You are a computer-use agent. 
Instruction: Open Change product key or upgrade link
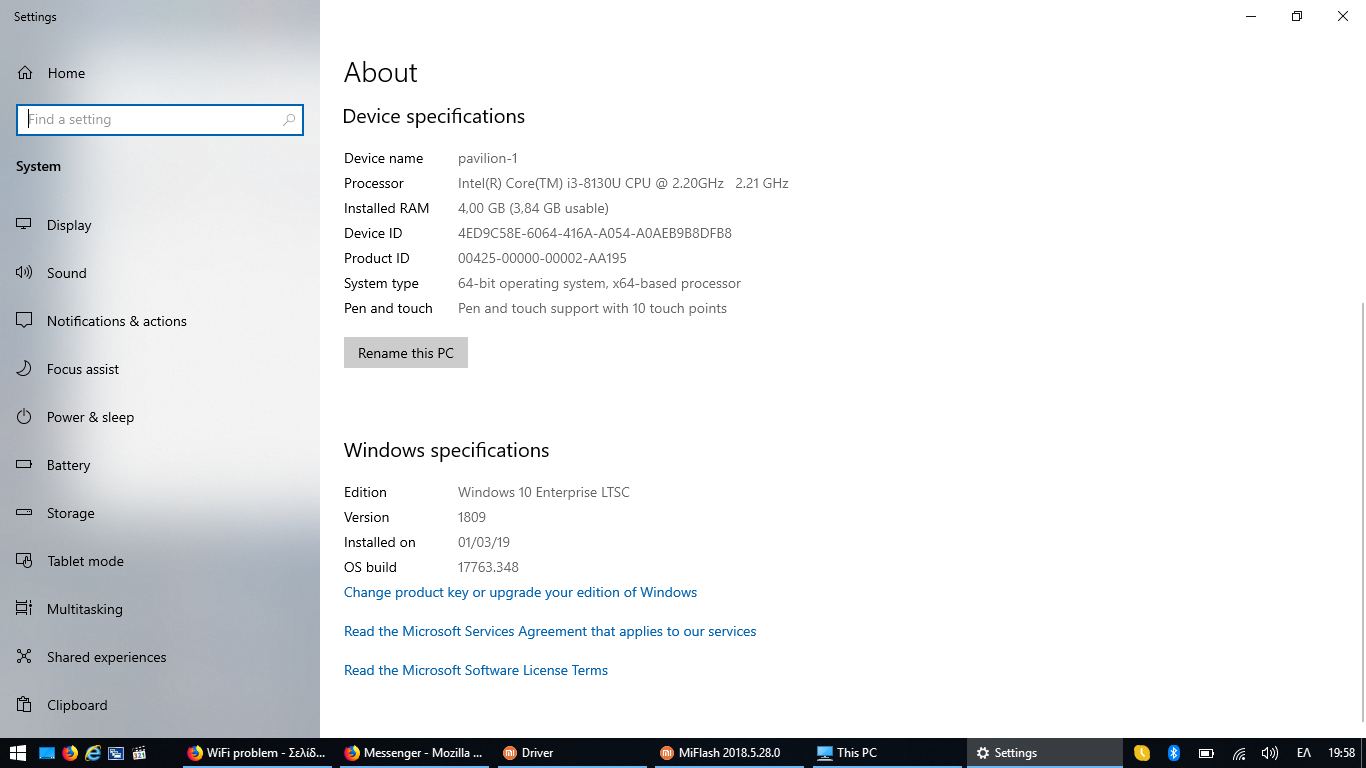coord(520,592)
